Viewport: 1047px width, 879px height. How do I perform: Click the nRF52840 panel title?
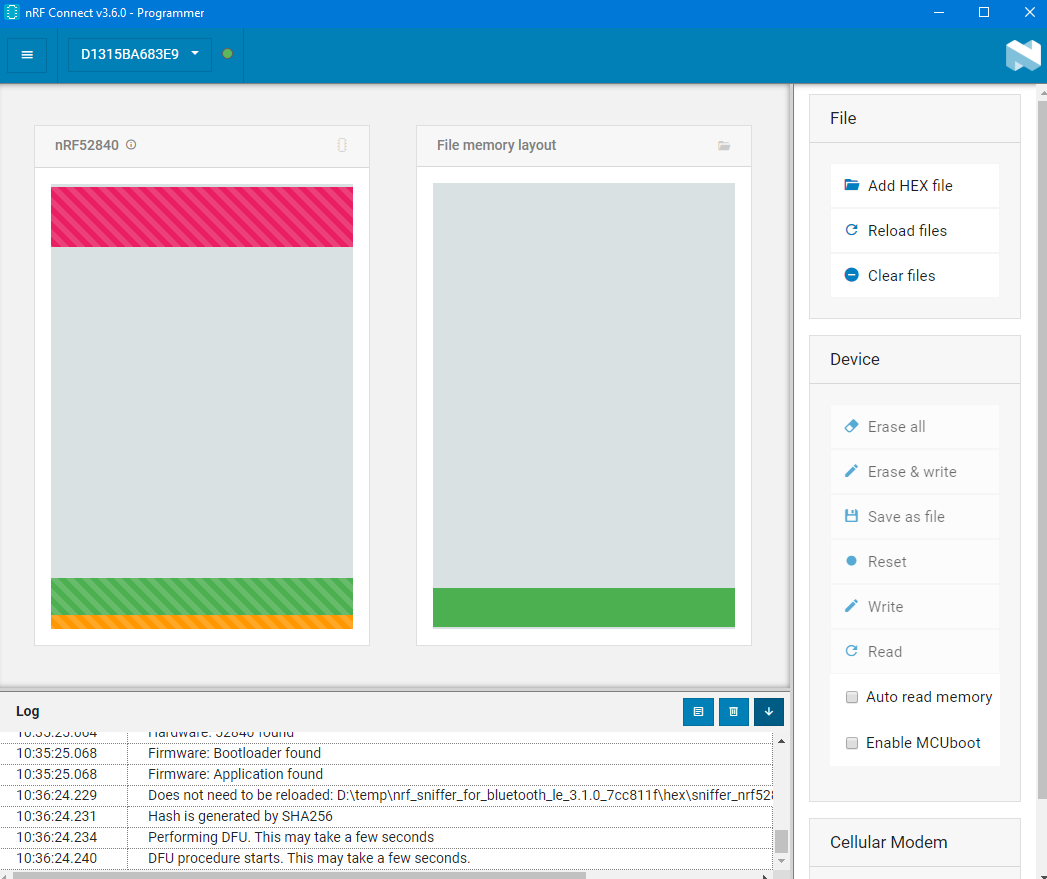pos(87,145)
